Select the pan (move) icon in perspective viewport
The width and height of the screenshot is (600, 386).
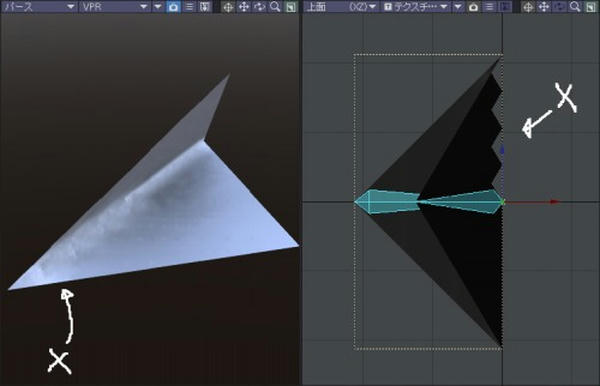click(x=244, y=7)
